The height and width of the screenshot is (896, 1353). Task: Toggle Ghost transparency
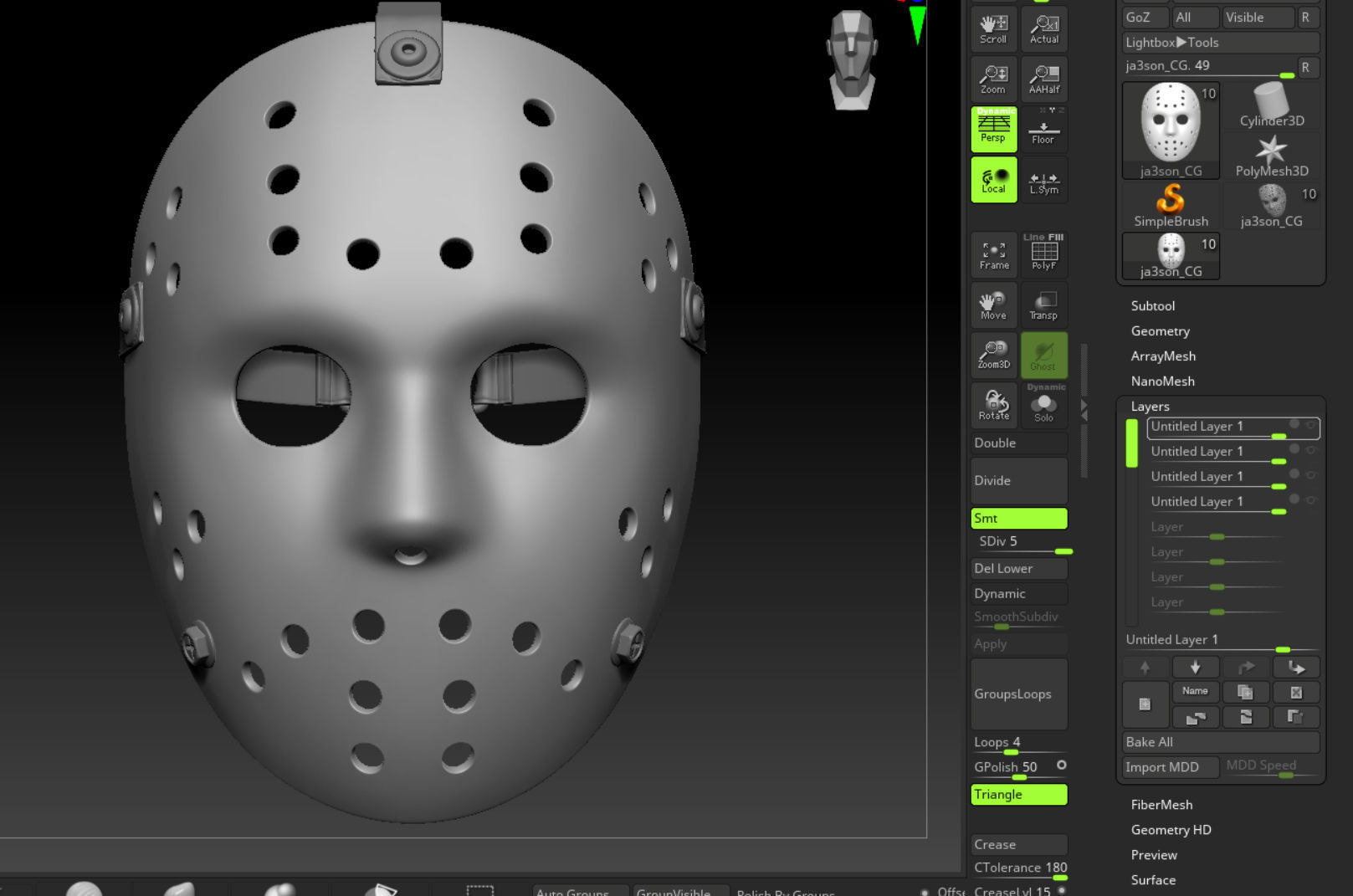tap(1043, 356)
